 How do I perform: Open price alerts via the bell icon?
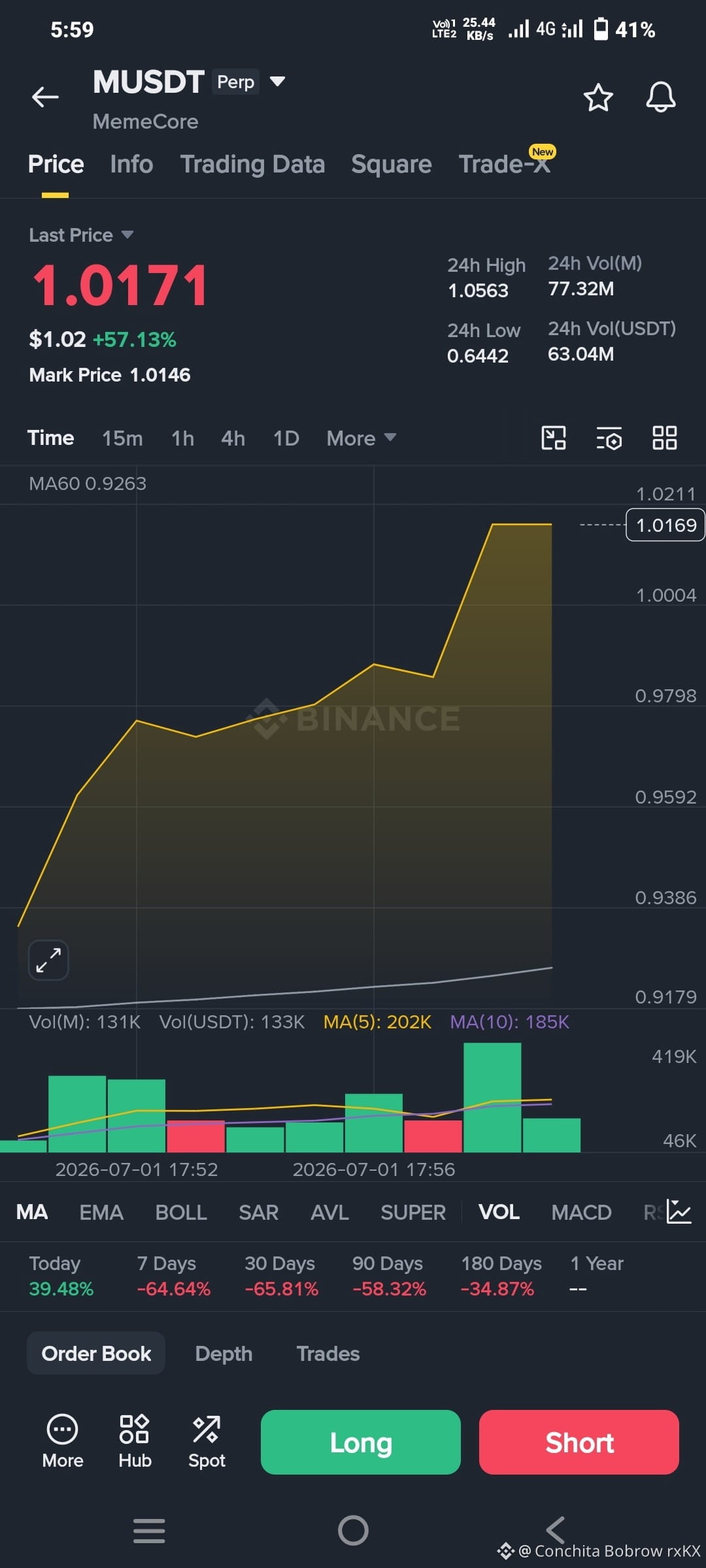point(660,97)
